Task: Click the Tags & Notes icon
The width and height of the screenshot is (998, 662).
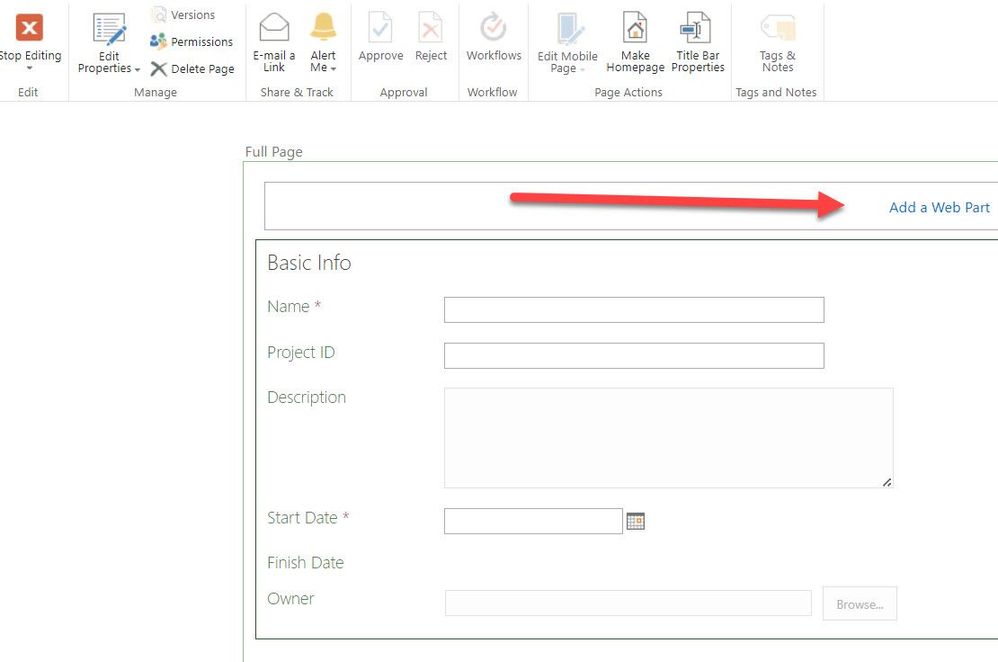Action: click(x=778, y=29)
